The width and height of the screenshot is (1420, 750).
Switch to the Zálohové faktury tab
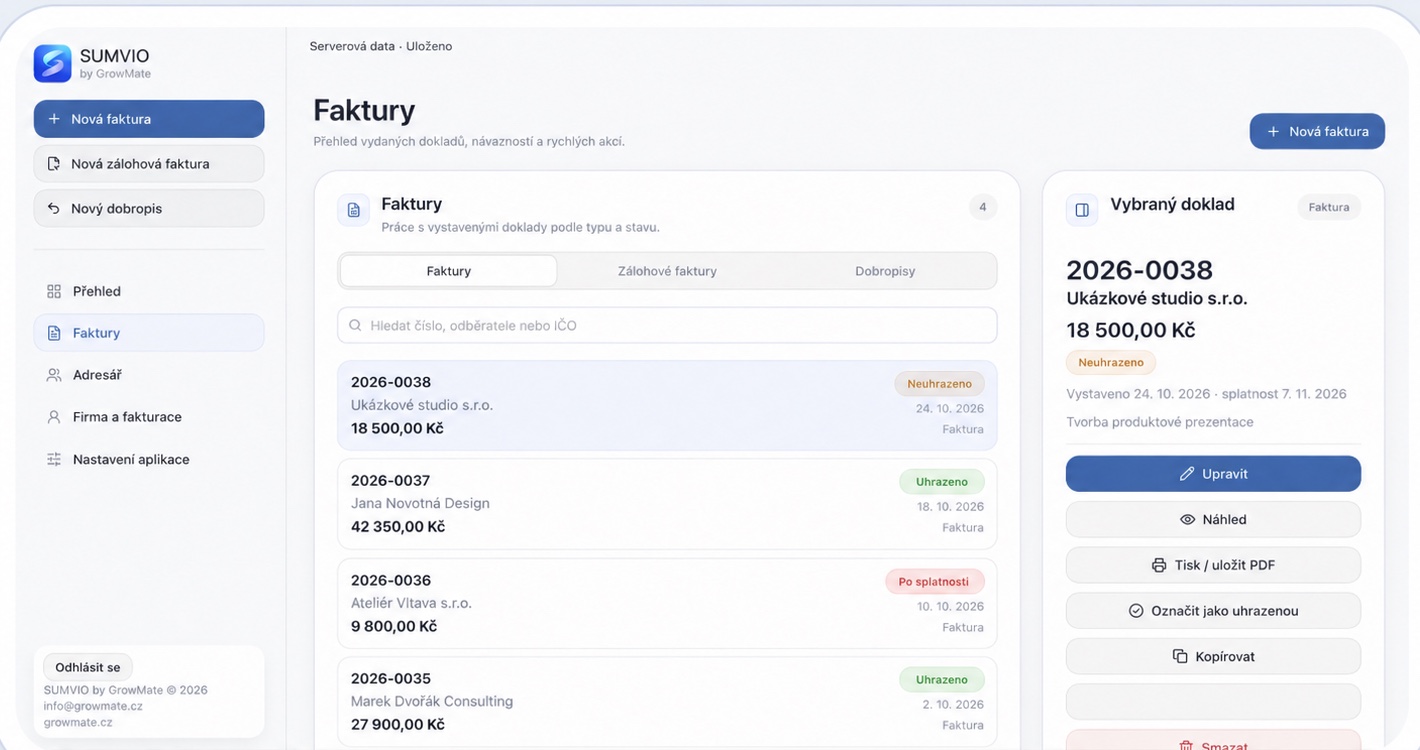coord(667,271)
